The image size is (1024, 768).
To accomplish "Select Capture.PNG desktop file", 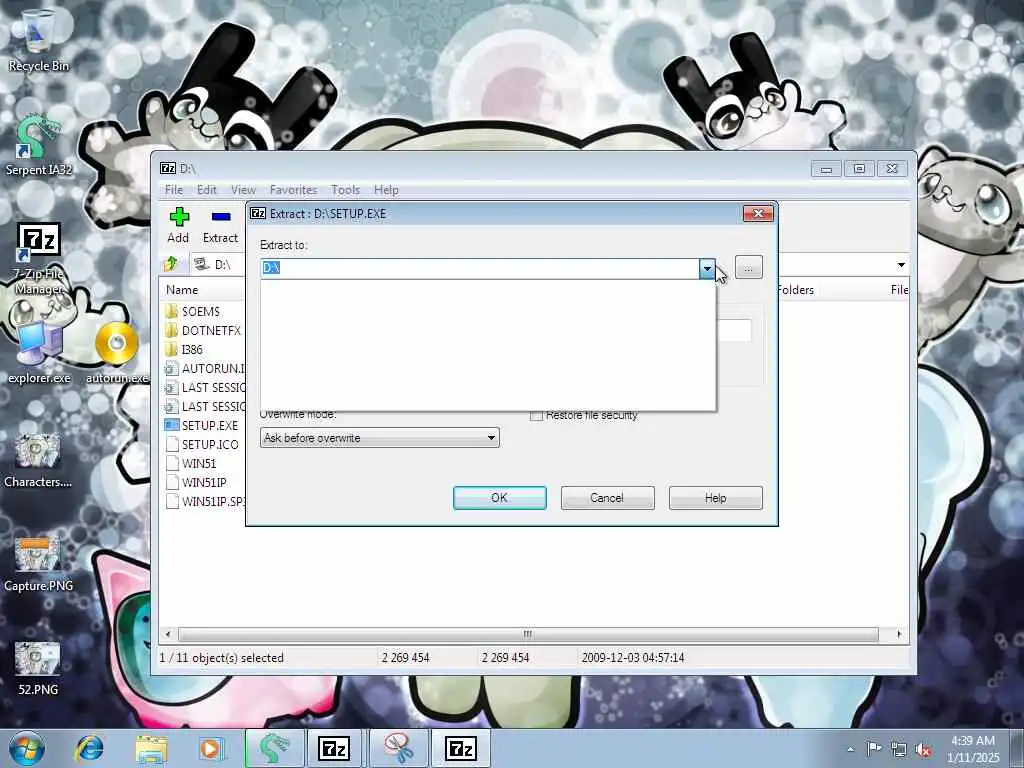I will (38, 564).
